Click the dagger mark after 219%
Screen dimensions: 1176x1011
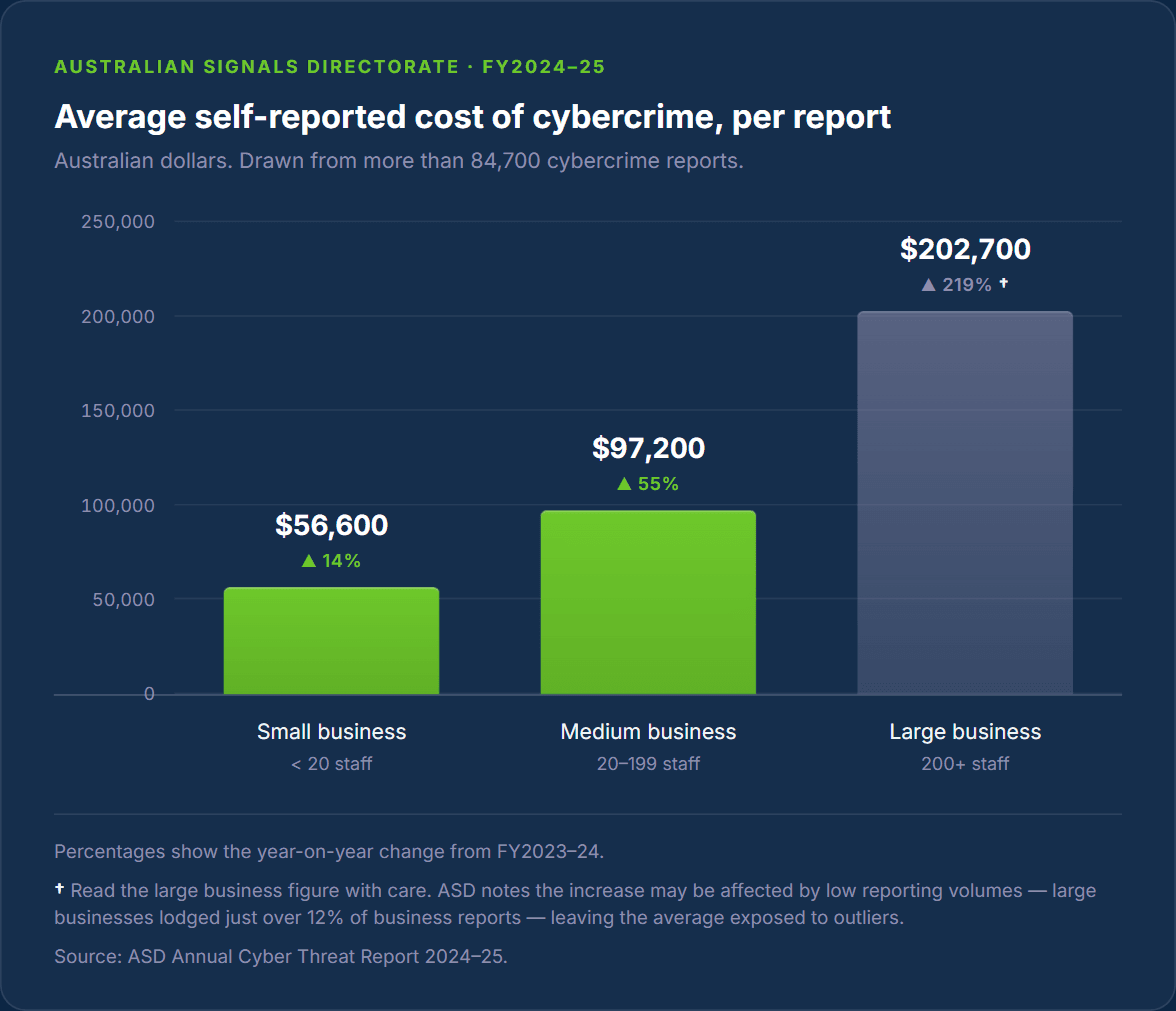tap(1004, 283)
